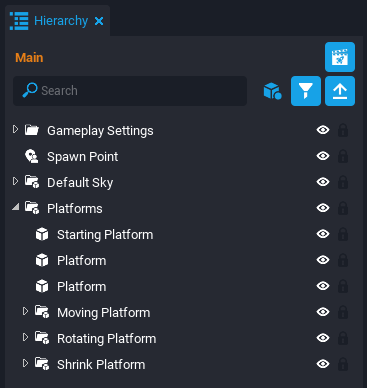Lock the Shrink Platform row
Screen dimensions: 367x388
click(343, 364)
